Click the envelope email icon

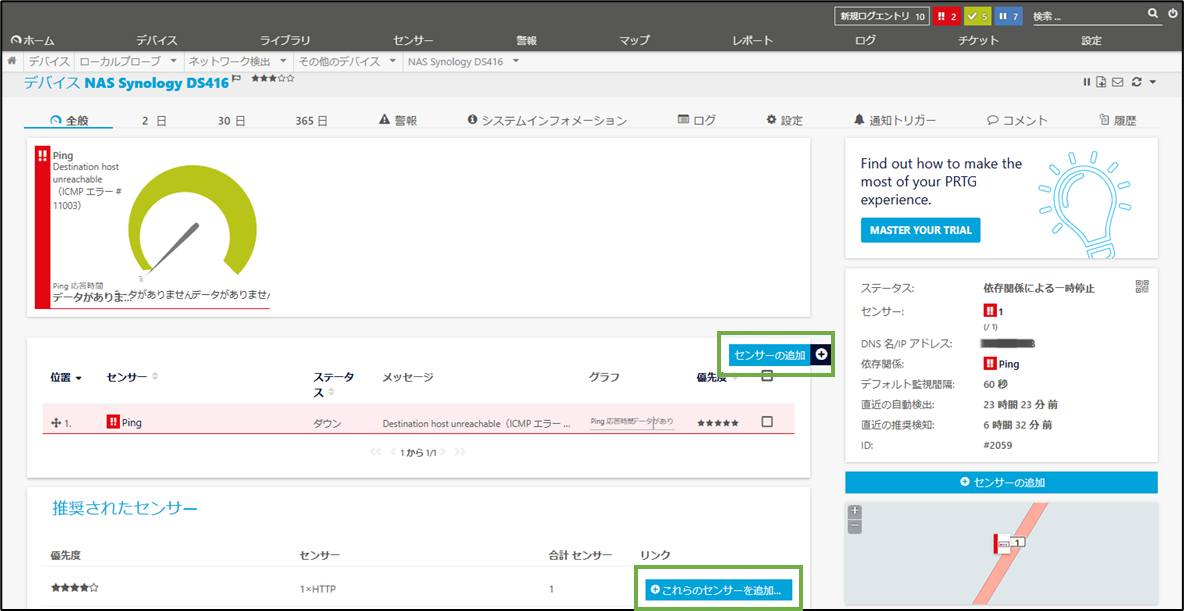pos(1118,82)
